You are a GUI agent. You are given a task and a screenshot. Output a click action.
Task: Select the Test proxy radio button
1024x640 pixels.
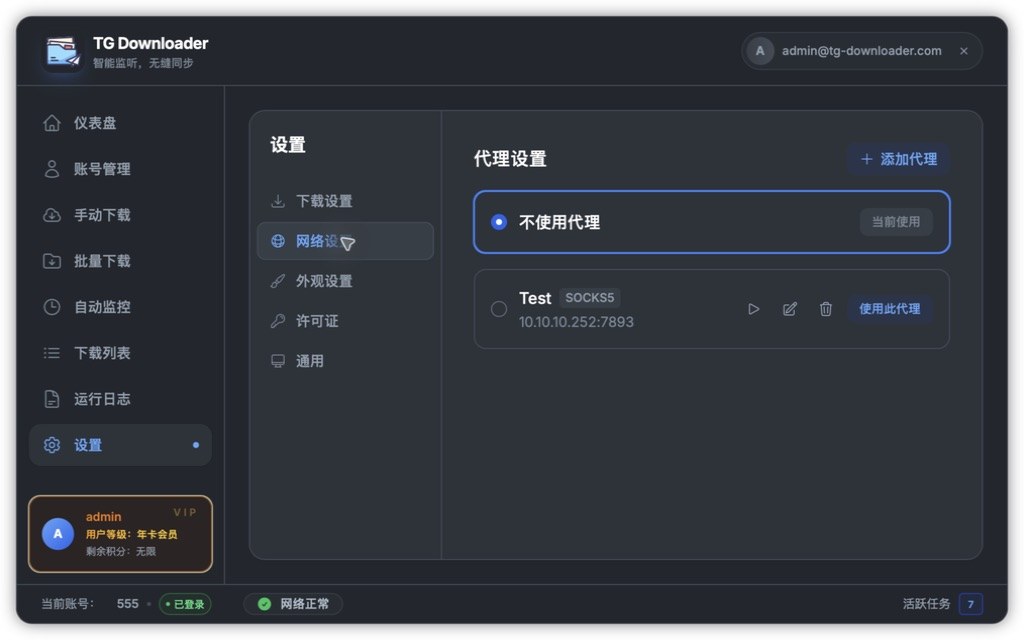click(x=499, y=309)
